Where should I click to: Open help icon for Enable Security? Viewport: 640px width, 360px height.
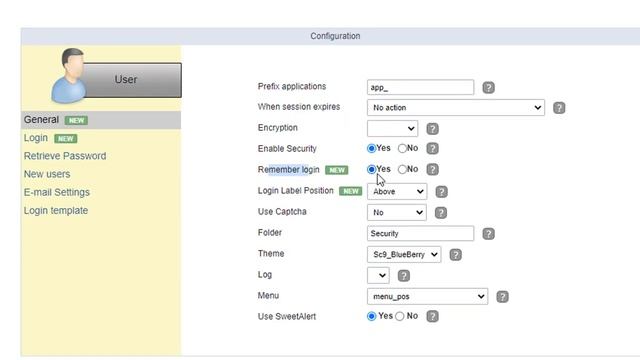click(x=432, y=148)
